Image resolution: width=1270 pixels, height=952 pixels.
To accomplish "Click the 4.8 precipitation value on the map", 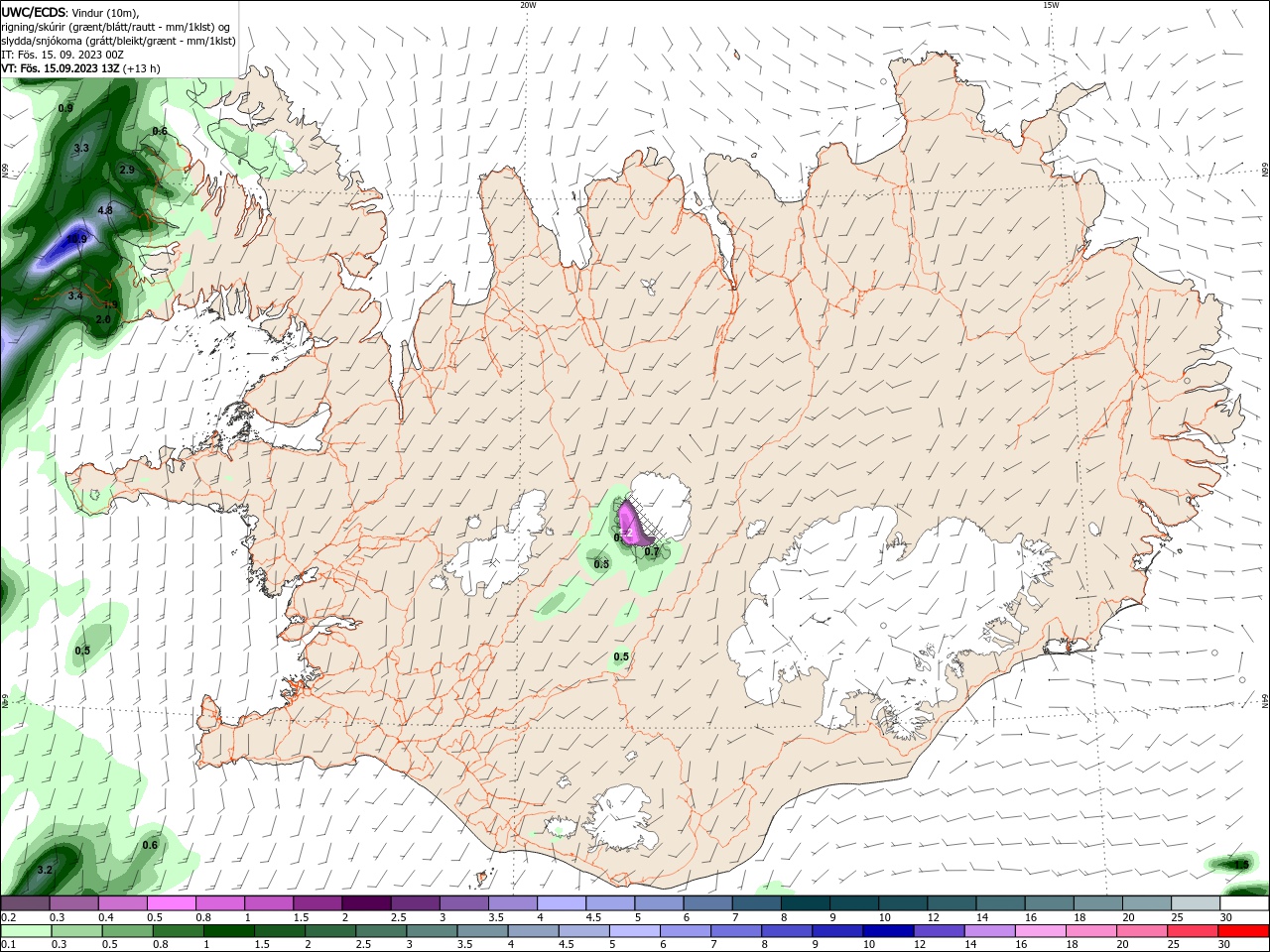I will tap(105, 210).
